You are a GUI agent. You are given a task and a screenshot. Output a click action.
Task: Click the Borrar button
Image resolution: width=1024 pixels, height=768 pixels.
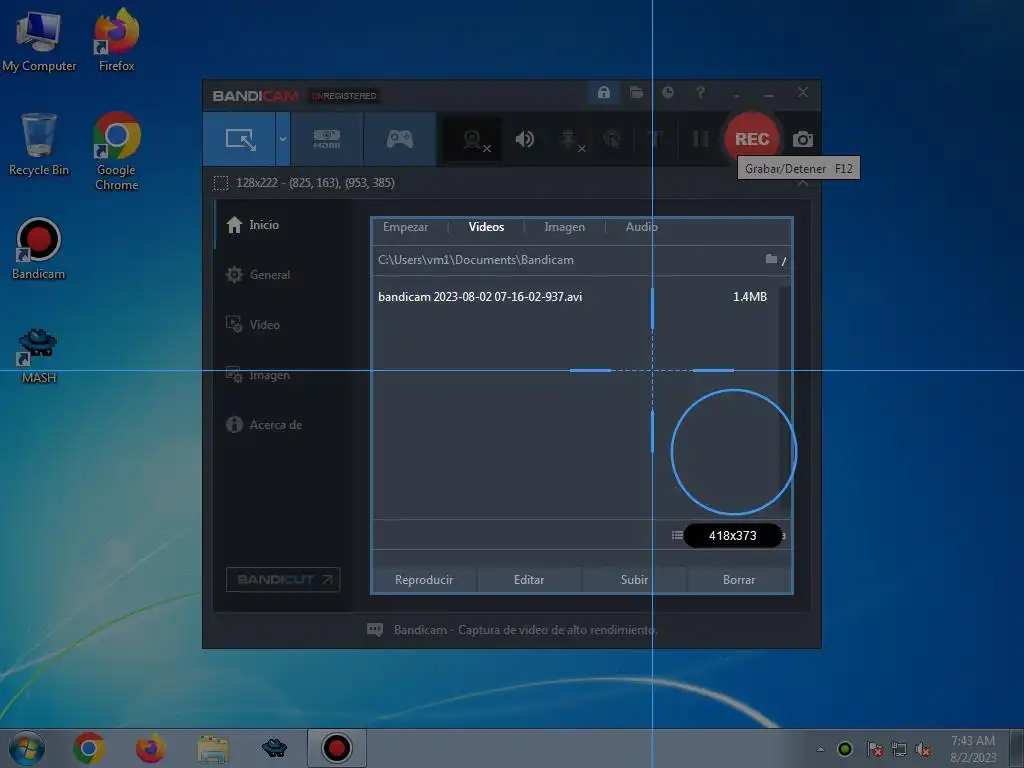(x=739, y=580)
